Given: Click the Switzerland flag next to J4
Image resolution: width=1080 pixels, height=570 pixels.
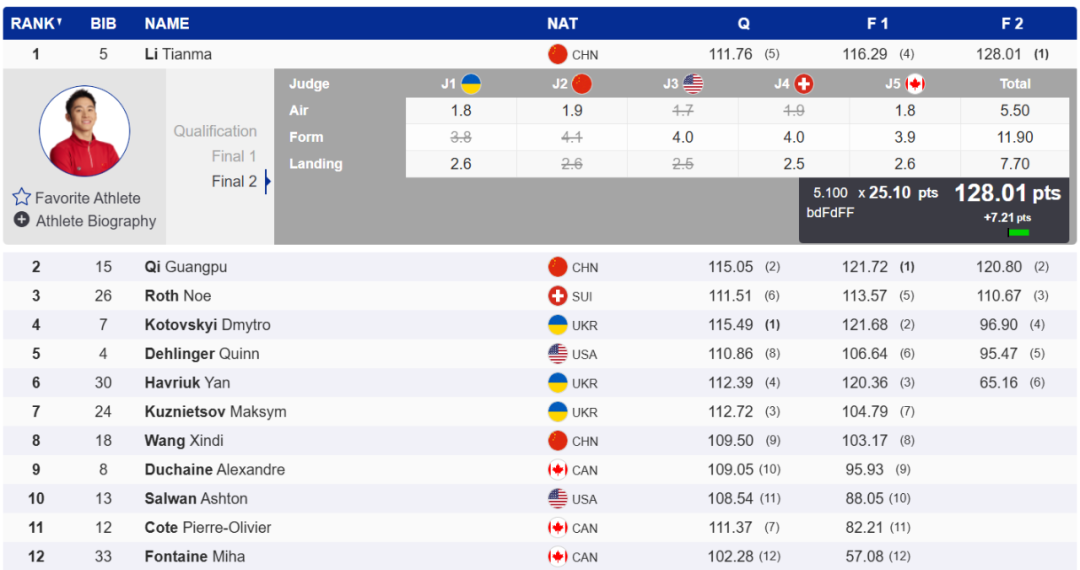Looking at the screenshot, I should (803, 84).
